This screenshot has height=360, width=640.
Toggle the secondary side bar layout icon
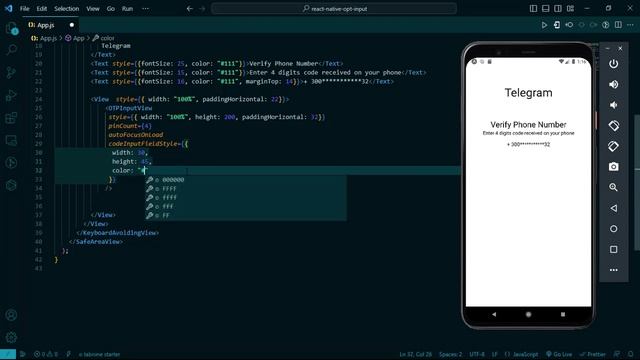558,9
